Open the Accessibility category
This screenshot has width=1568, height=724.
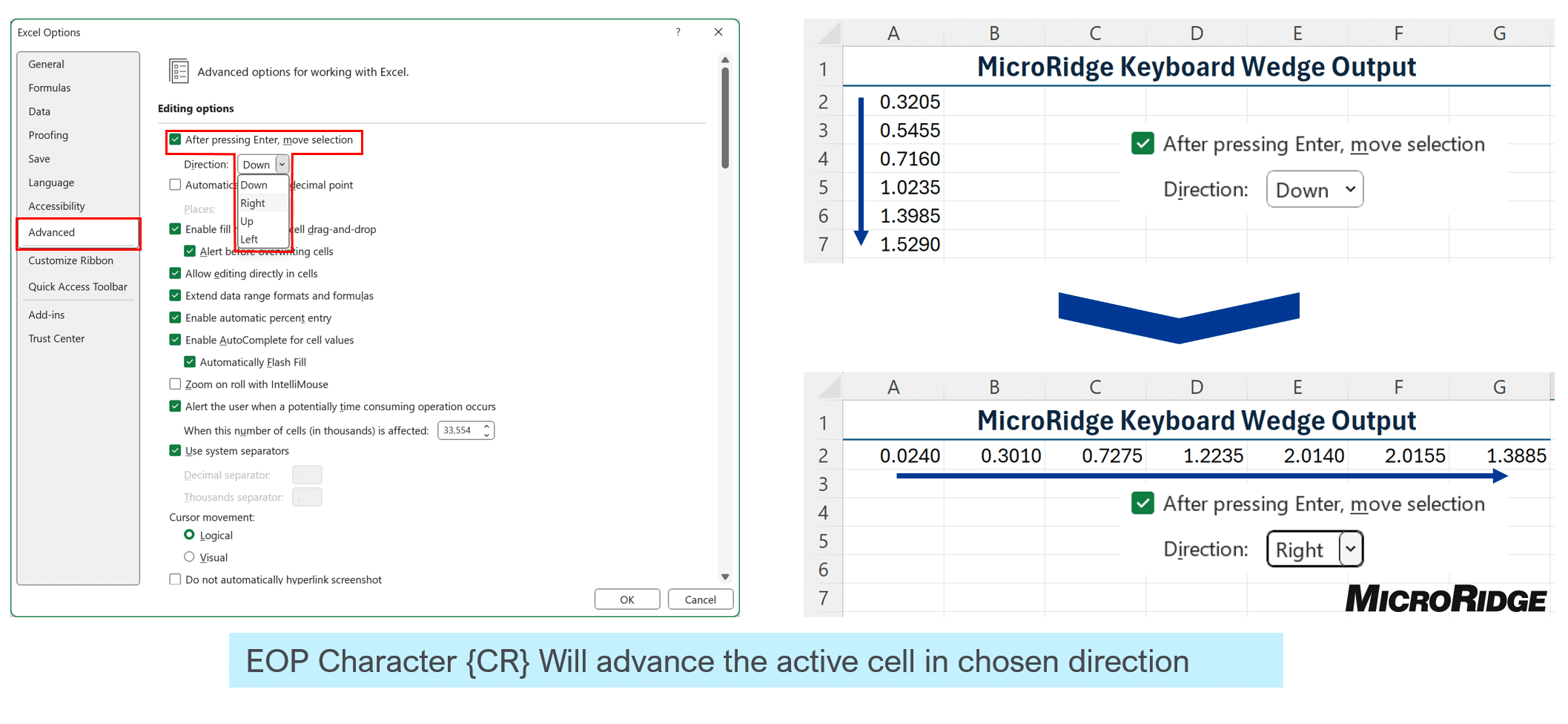(56, 207)
